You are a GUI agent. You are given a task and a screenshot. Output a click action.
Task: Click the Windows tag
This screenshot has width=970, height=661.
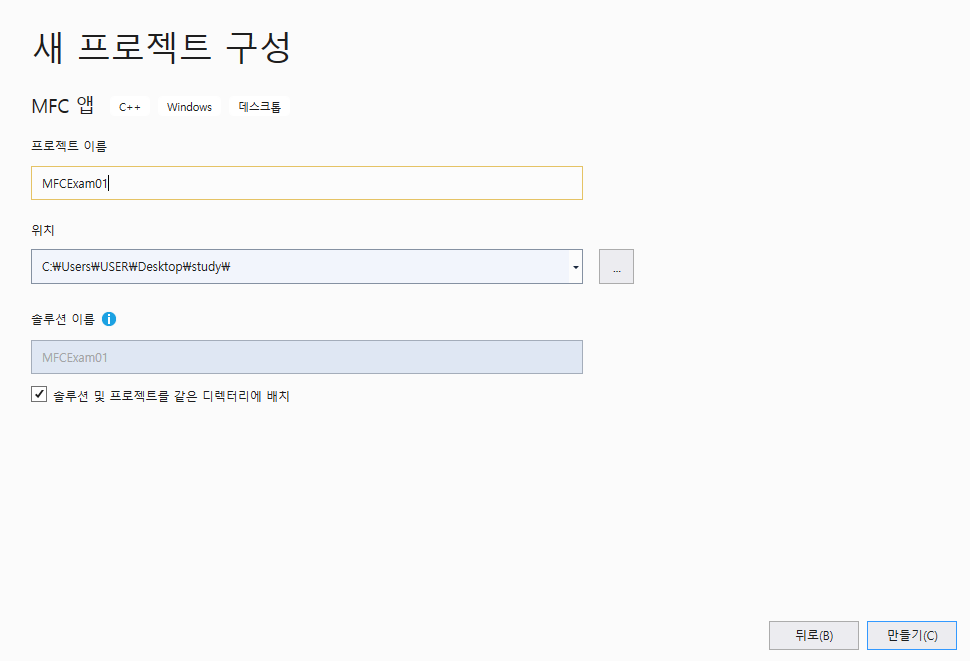(189, 107)
